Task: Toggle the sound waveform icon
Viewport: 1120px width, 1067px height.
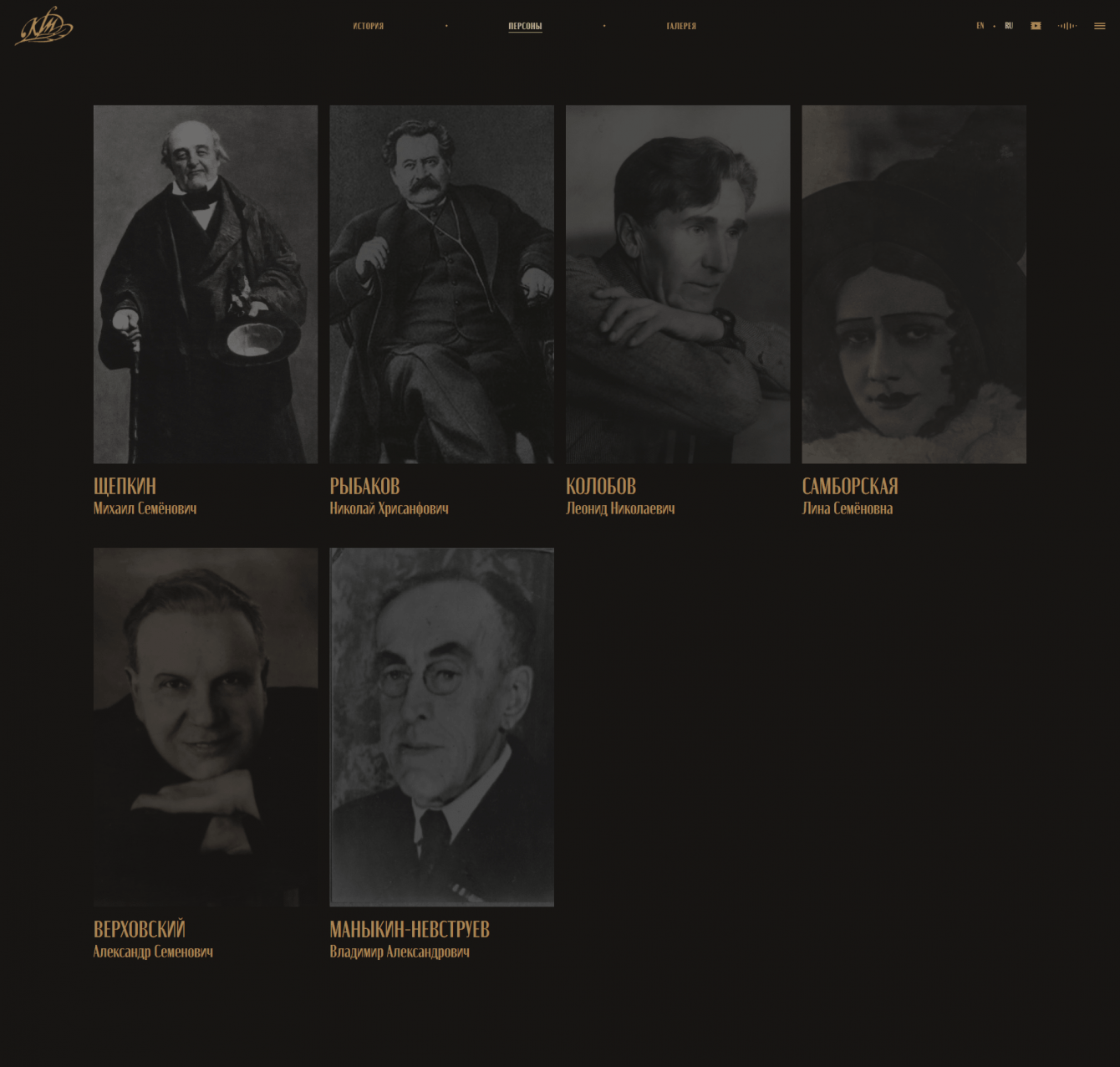Action: point(1067,26)
